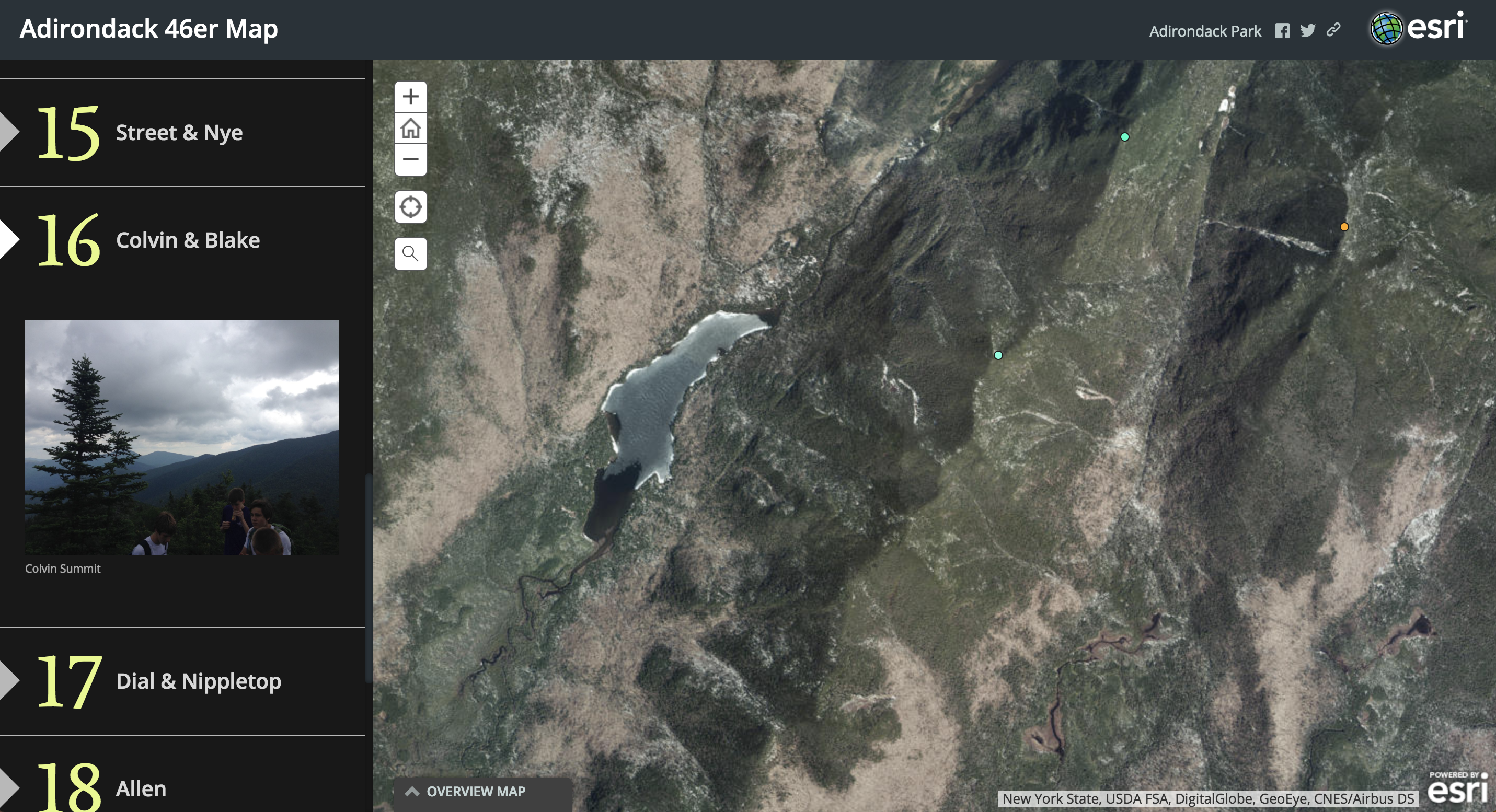Image resolution: width=1496 pixels, height=812 pixels.
Task: Zoom out of the map
Action: click(x=410, y=159)
